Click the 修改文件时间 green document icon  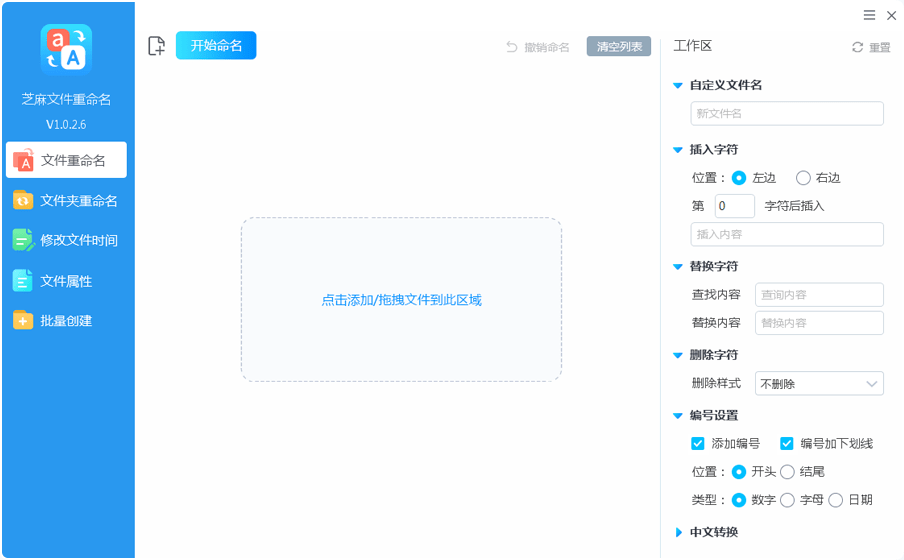click(x=23, y=240)
